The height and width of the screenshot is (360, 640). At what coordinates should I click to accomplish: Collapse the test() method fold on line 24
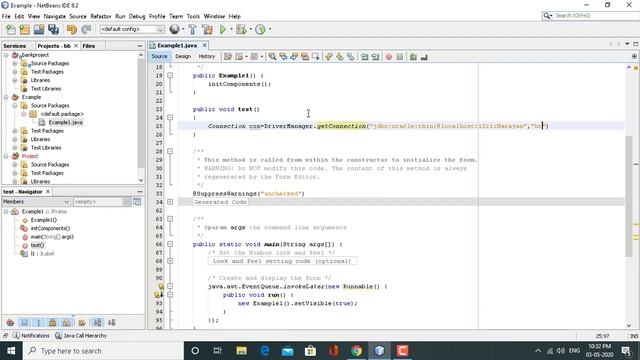[x=170, y=118]
